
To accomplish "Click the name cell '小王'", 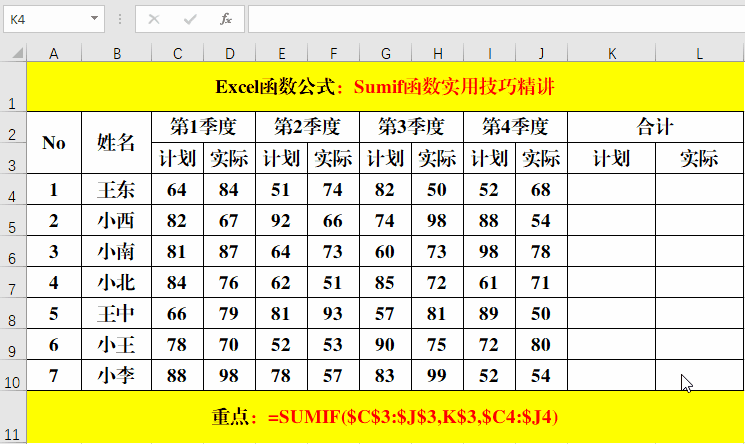I will 117,344.
